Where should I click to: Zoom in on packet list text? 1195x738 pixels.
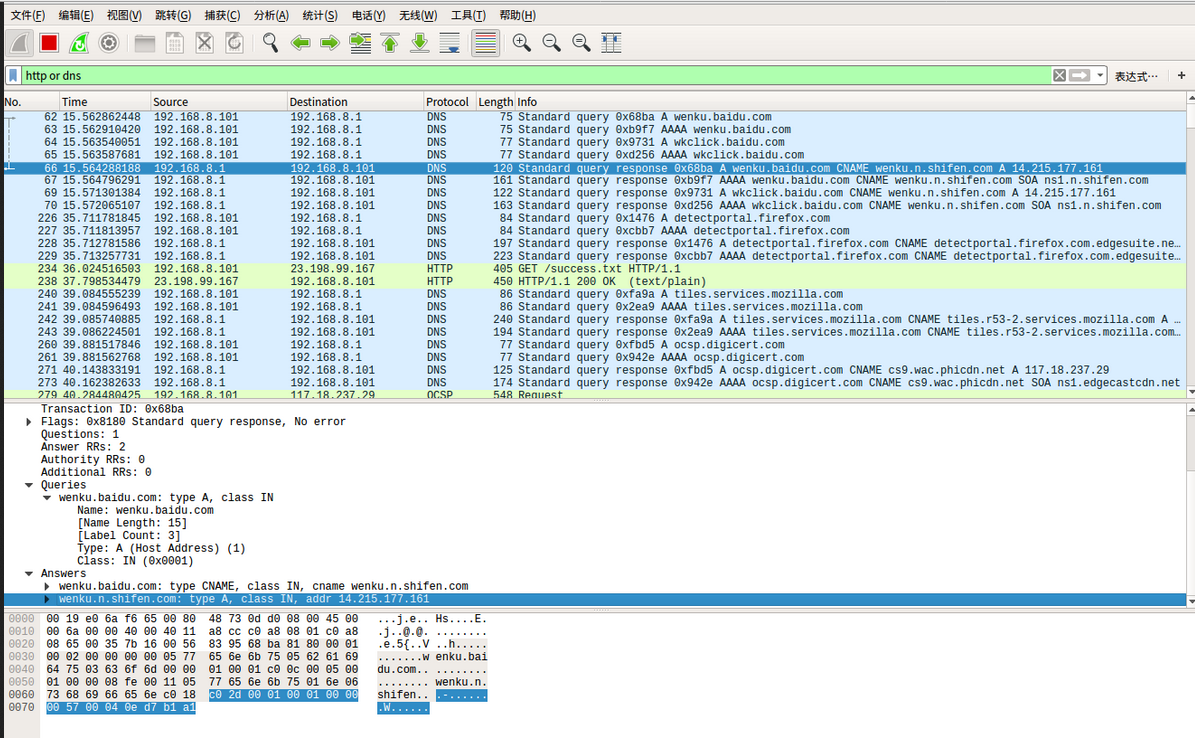(521, 43)
